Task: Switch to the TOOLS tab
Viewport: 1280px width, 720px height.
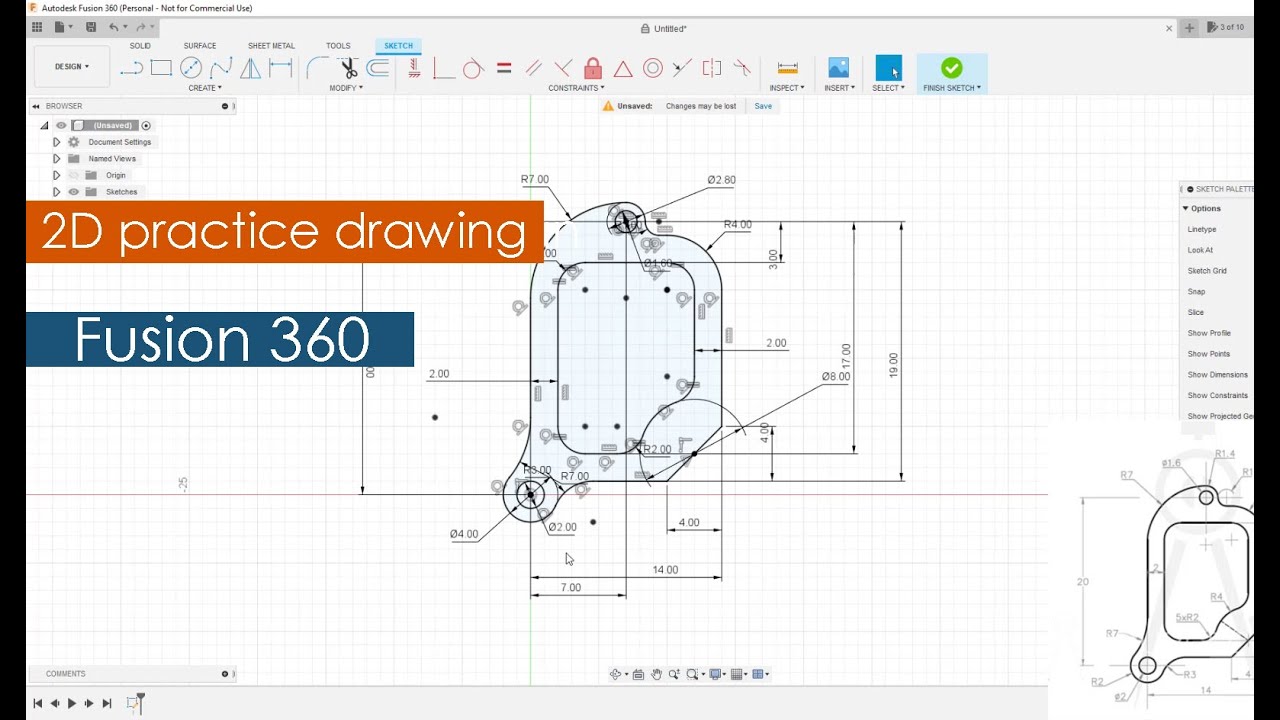Action: pyautogui.click(x=338, y=46)
